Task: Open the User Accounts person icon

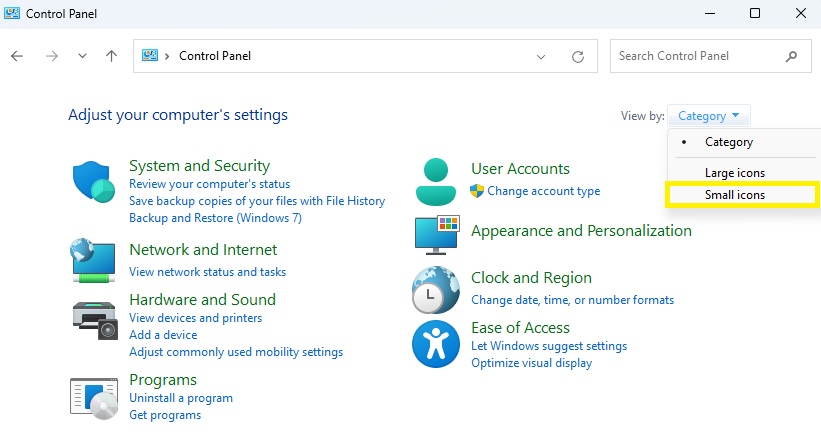Action: click(436, 182)
